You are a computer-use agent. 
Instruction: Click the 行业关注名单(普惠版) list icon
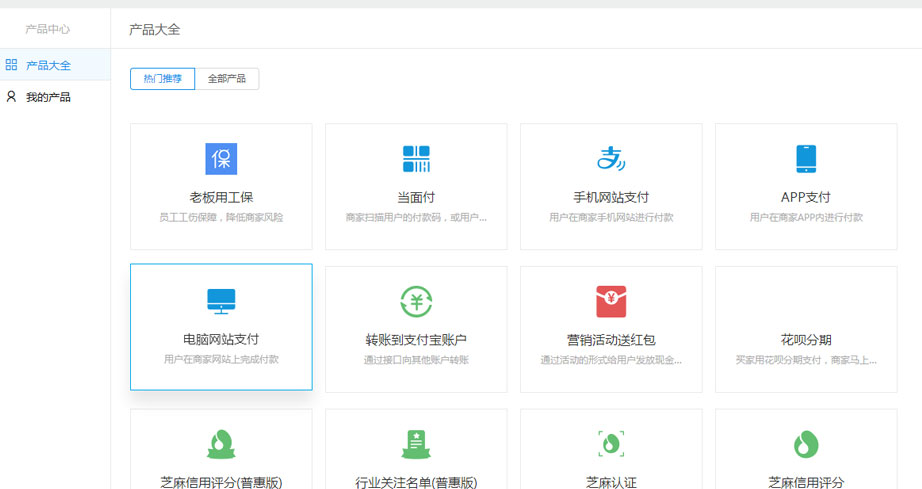(416, 443)
